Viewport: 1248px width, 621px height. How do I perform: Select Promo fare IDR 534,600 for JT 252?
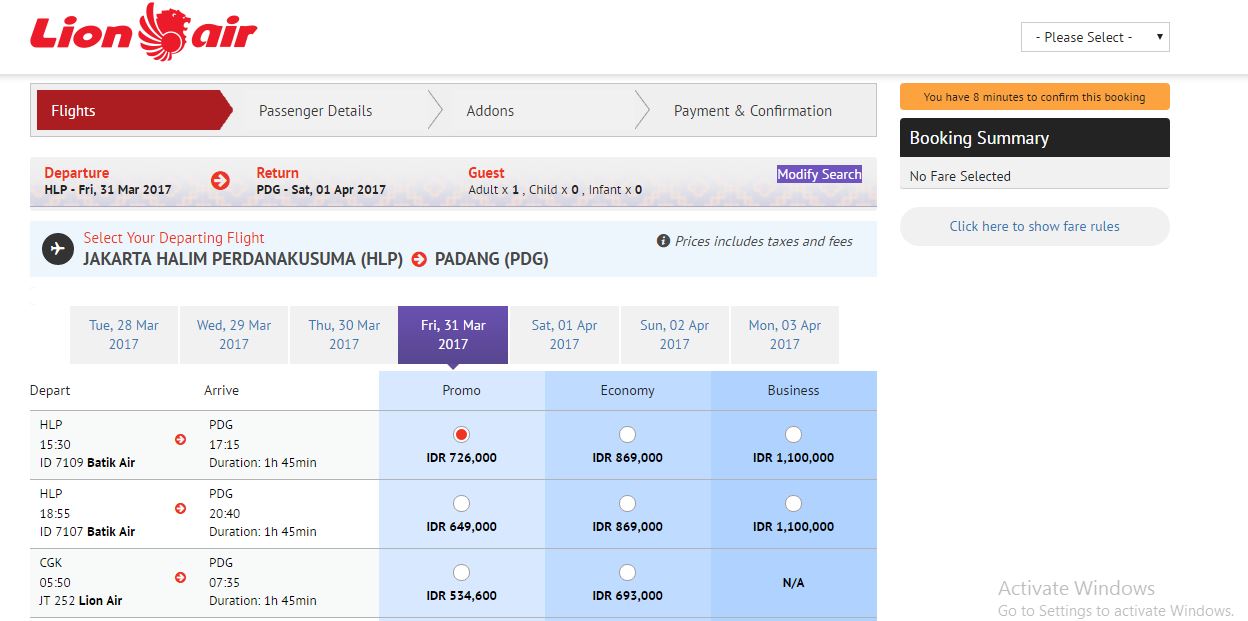point(461,573)
